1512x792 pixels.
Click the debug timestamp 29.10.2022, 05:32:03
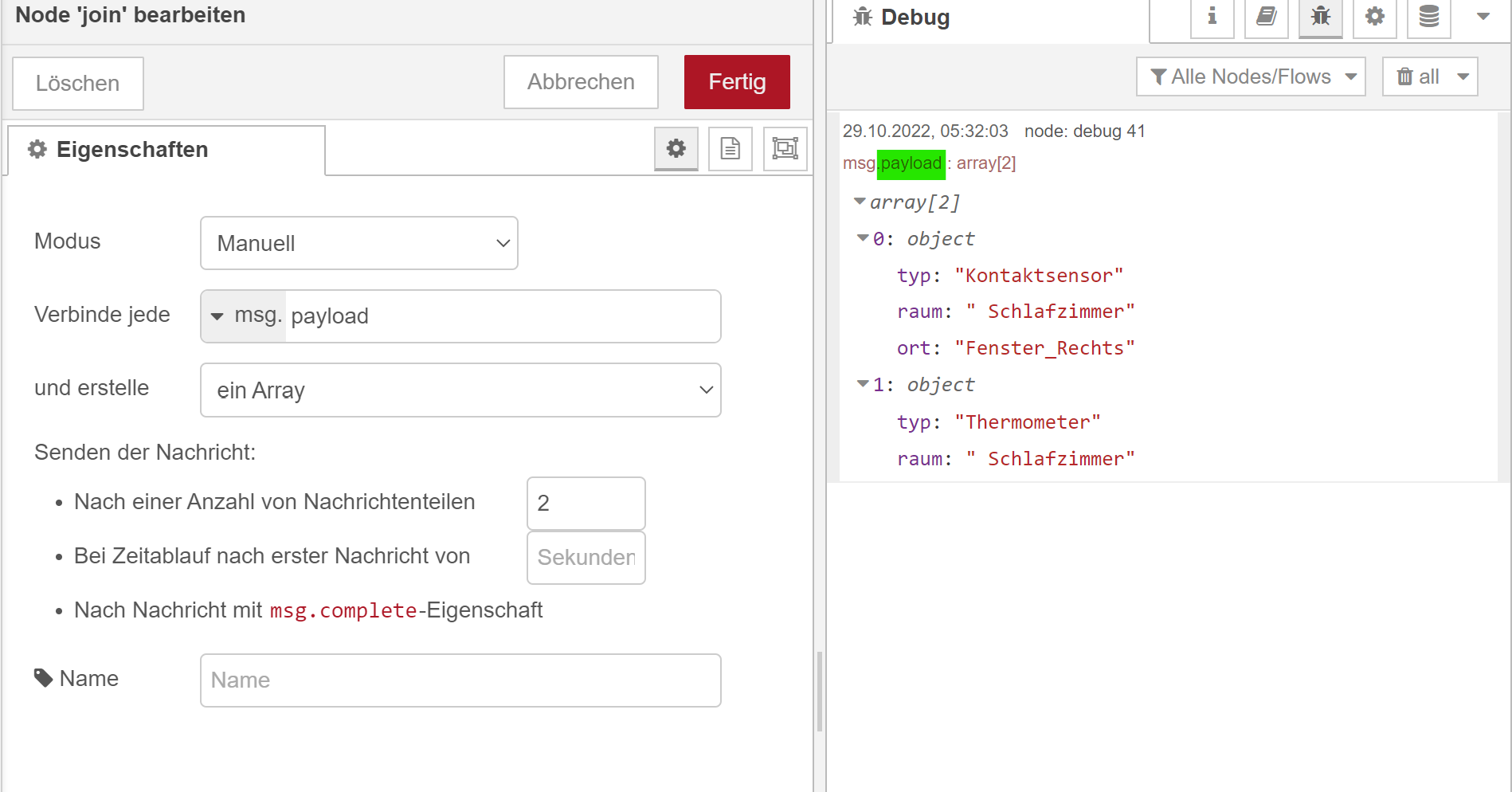click(x=926, y=131)
